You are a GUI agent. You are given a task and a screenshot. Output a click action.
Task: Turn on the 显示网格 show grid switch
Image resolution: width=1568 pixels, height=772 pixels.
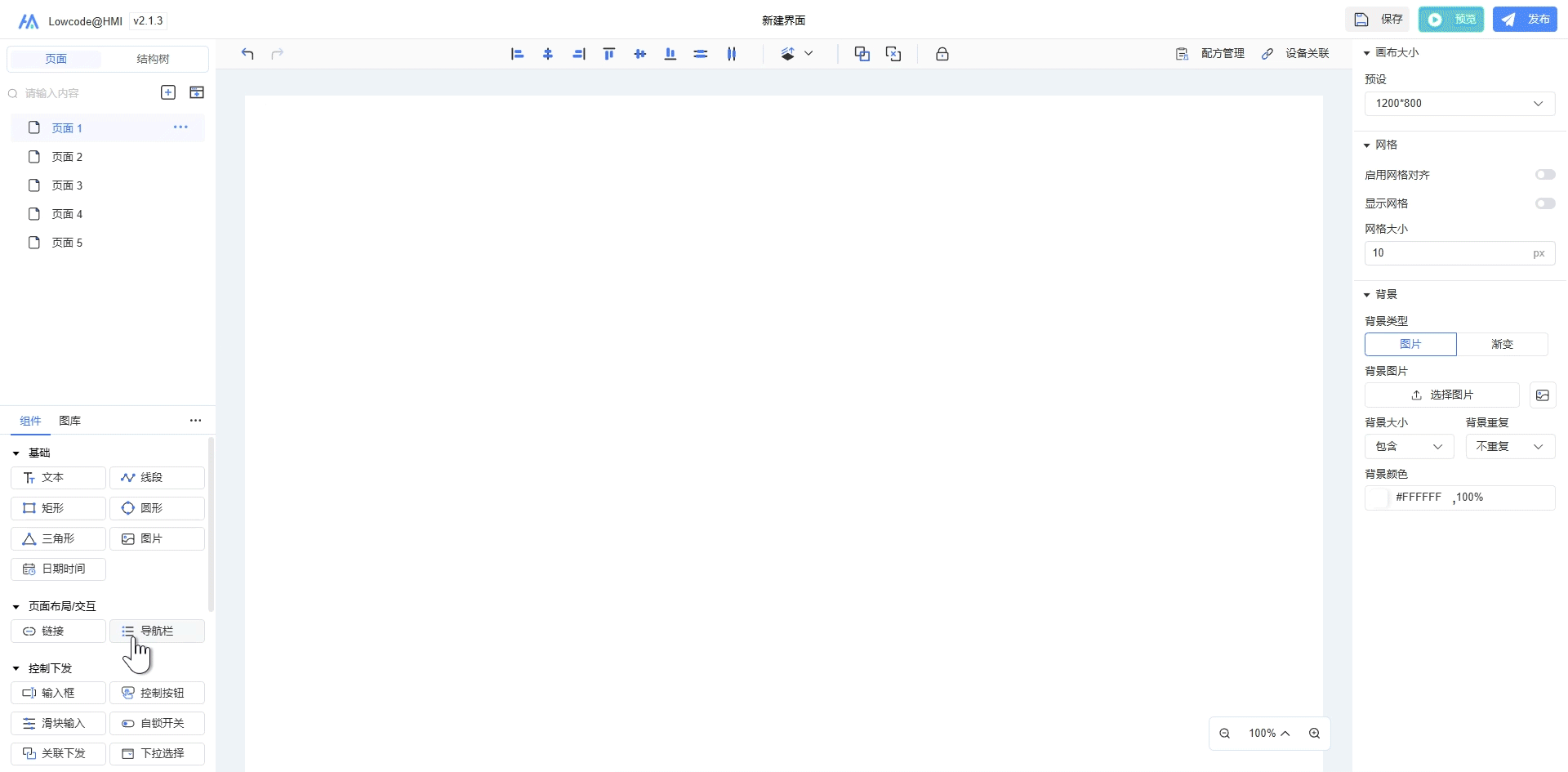pyautogui.click(x=1544, y=203)
